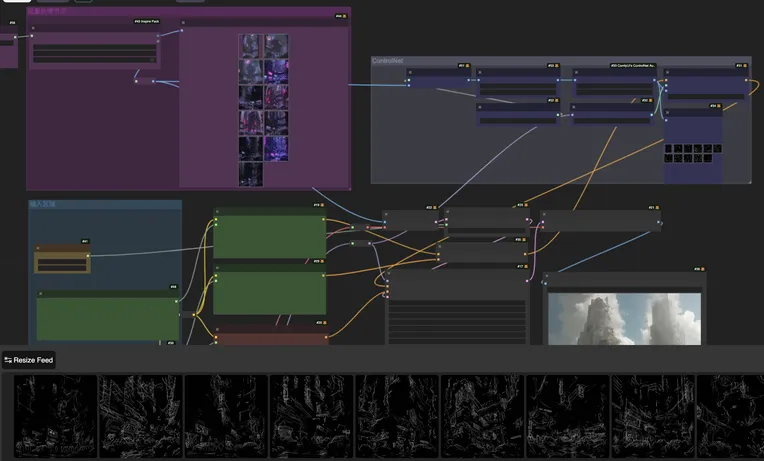This screenshot has height=461, width=764.
Task: Click the bottom field in the yellow node
Action: 62,268
